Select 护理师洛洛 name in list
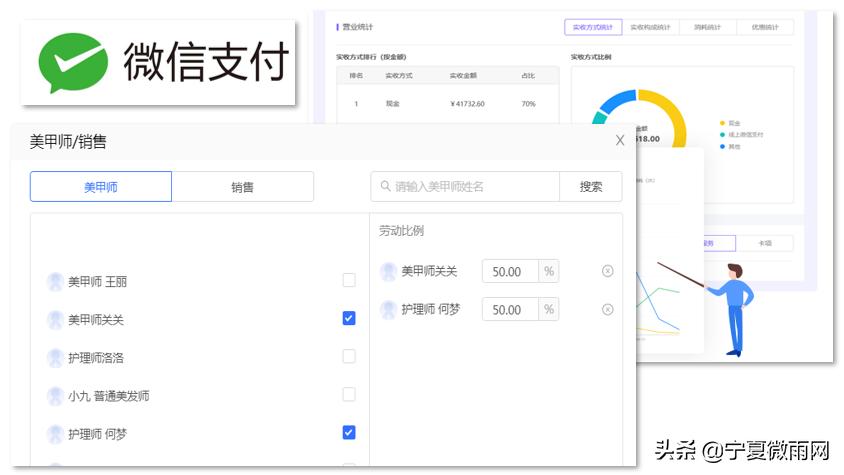 [x=96, y=358]
